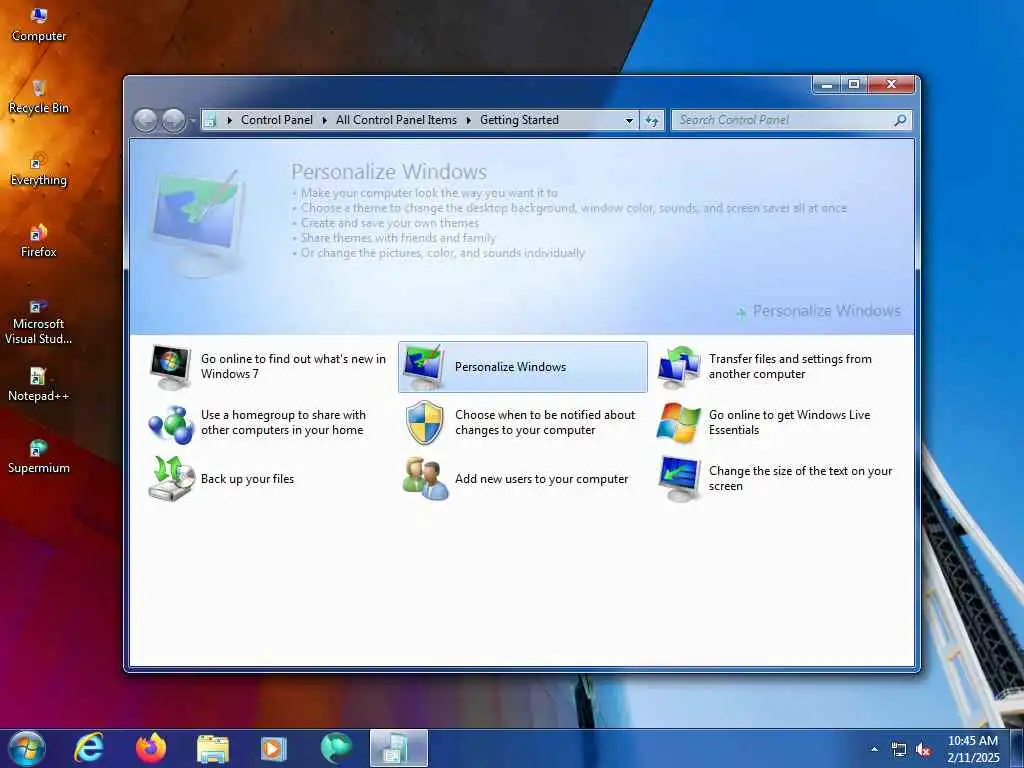Click the Control Panel address bar icon
The image size is (1024, 768).
click(210, 120)
